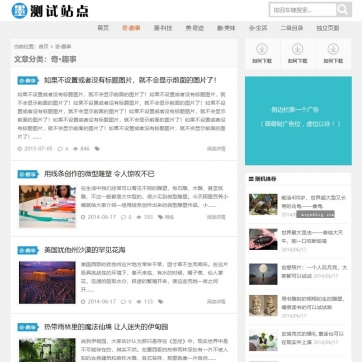Open the 用书雕刻 sculpture article link
This screenshot has height=362, width=362.
(x=313, y=303)
